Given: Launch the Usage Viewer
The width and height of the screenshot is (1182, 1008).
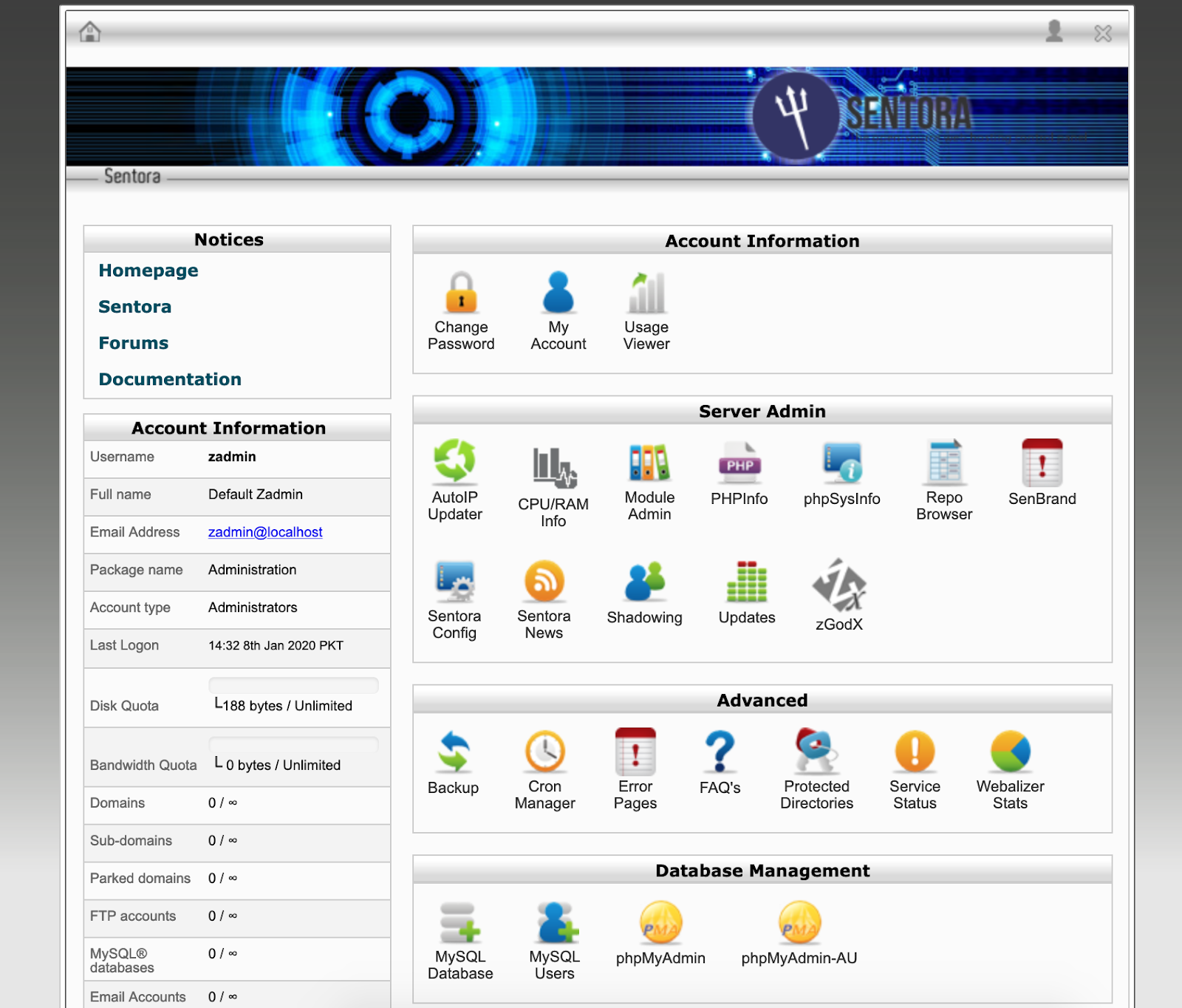Looking at the screenshot, I should click(646, 312).
